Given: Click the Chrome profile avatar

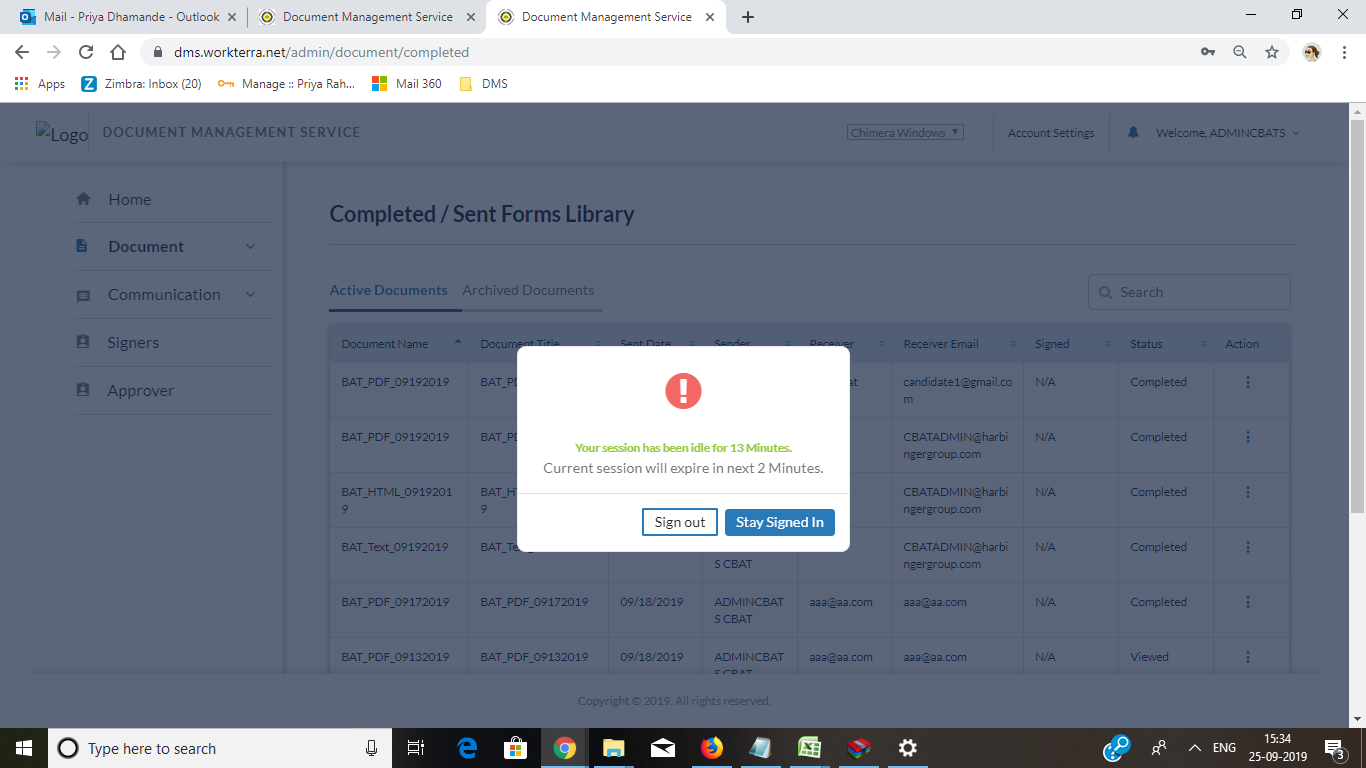Looking at the screenshot, I should 1312,52.
